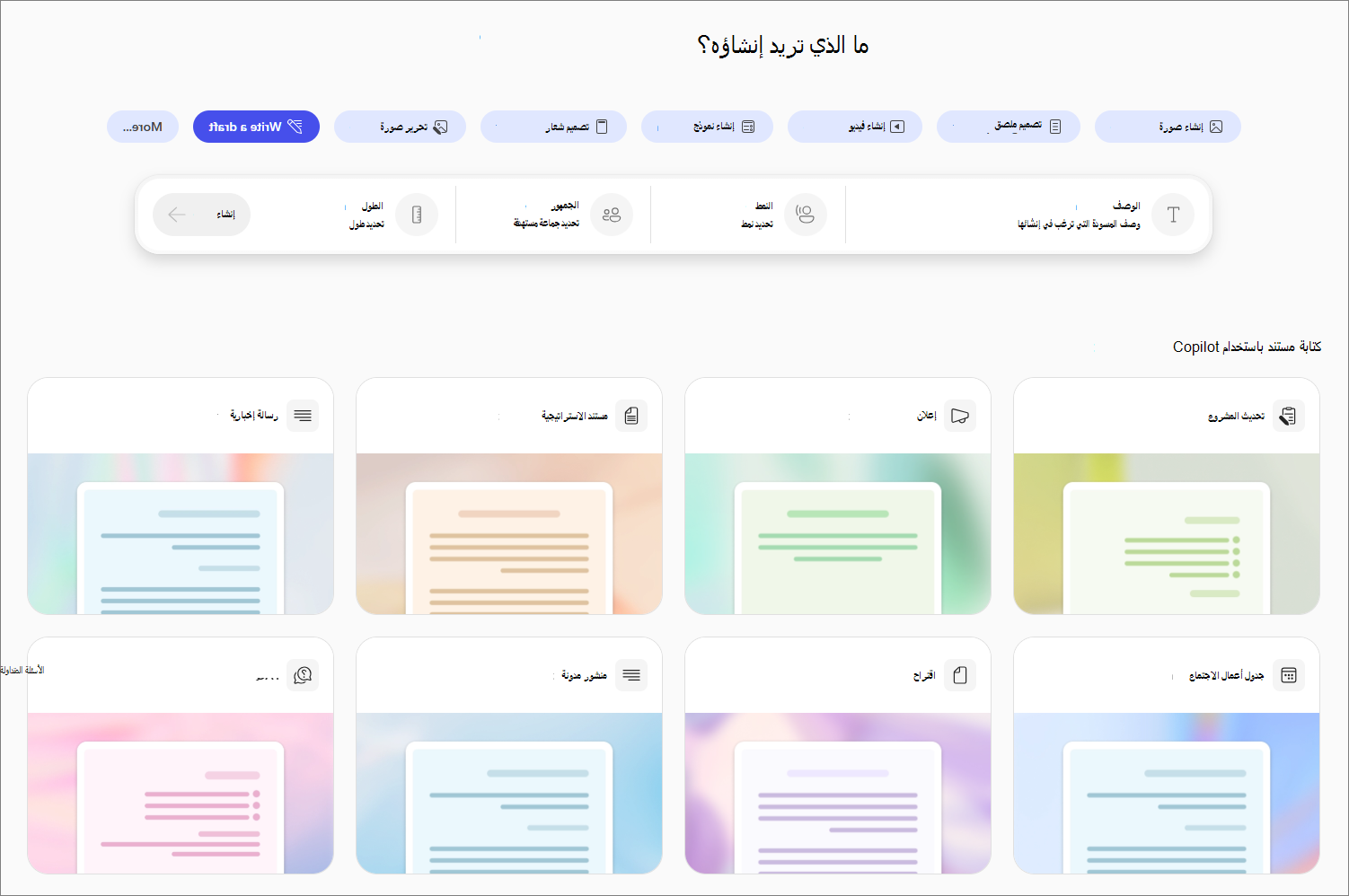Click the section title كتابة مستند باستخدام Copilot
Image resolution: width=1349 pixels, height=896 pixels.
tap(1247, 347)
